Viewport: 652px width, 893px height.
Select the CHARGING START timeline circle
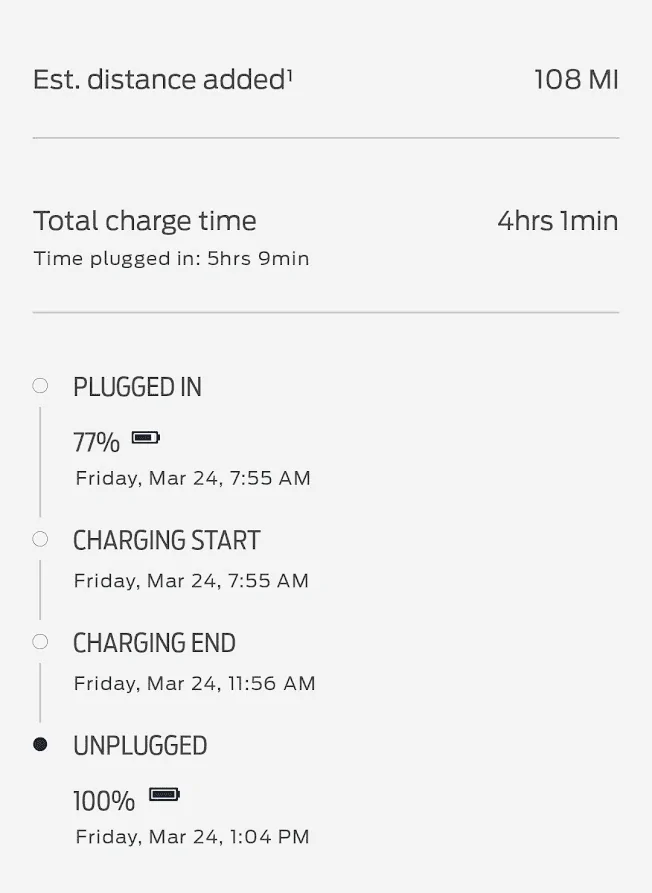tap(40, 538)
